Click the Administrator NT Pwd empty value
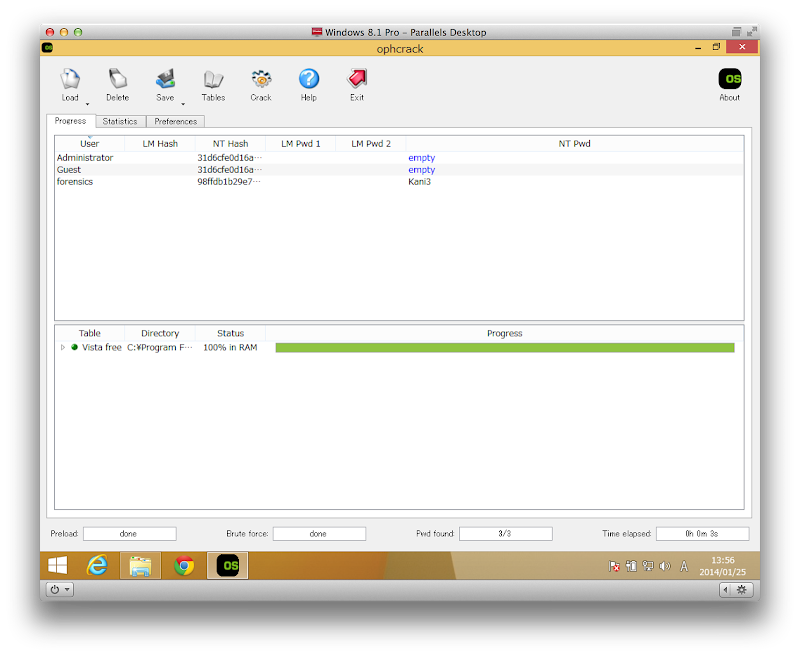The width and height of the screenshot is (800, 656). 421,158
